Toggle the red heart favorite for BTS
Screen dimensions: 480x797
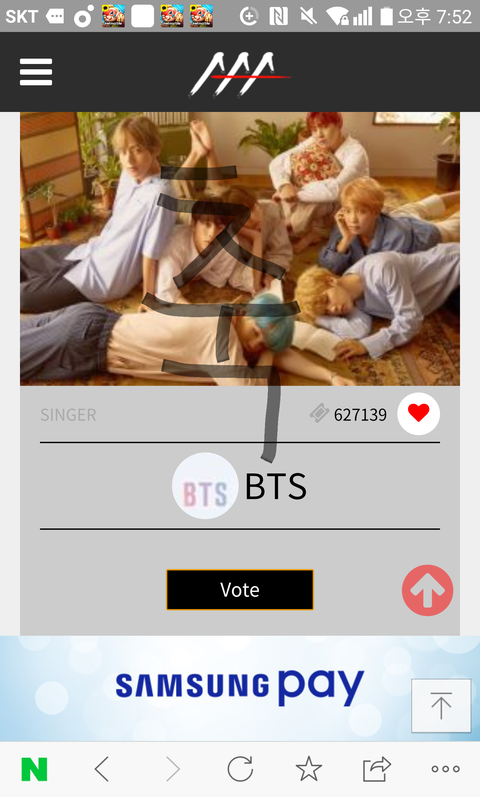[418, 414]
